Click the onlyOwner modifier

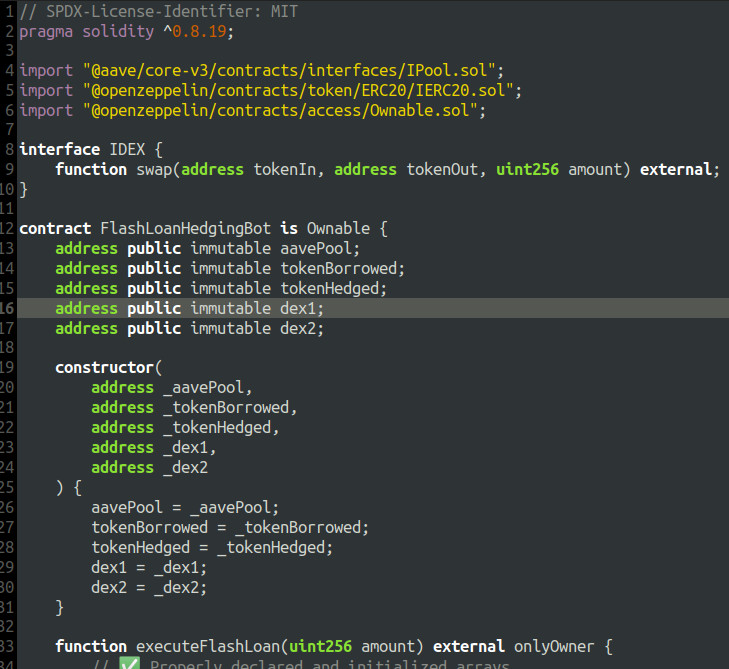(x=554, y=646)
